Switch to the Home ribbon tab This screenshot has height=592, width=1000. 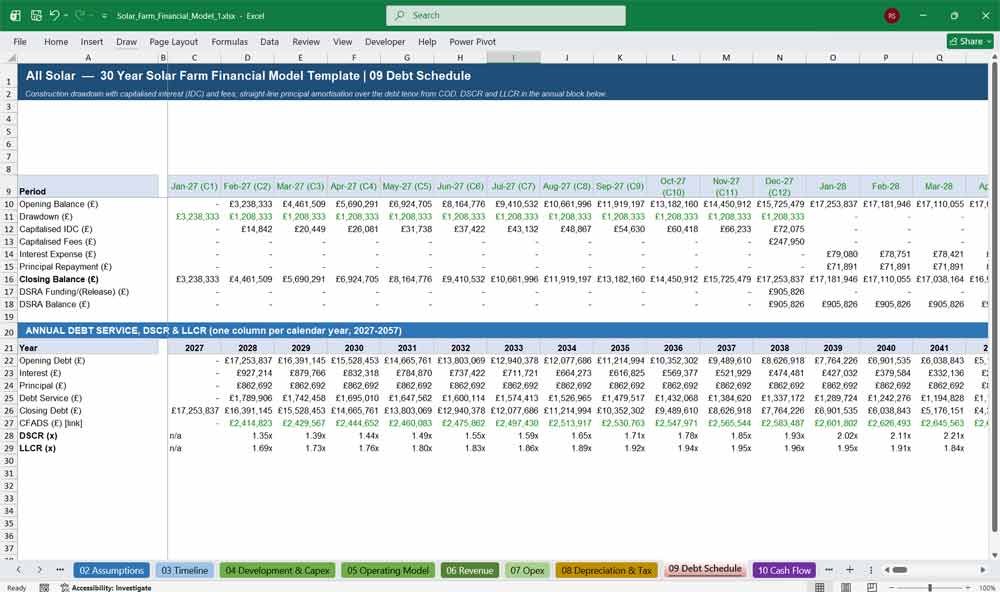click(x=56, y=41)
